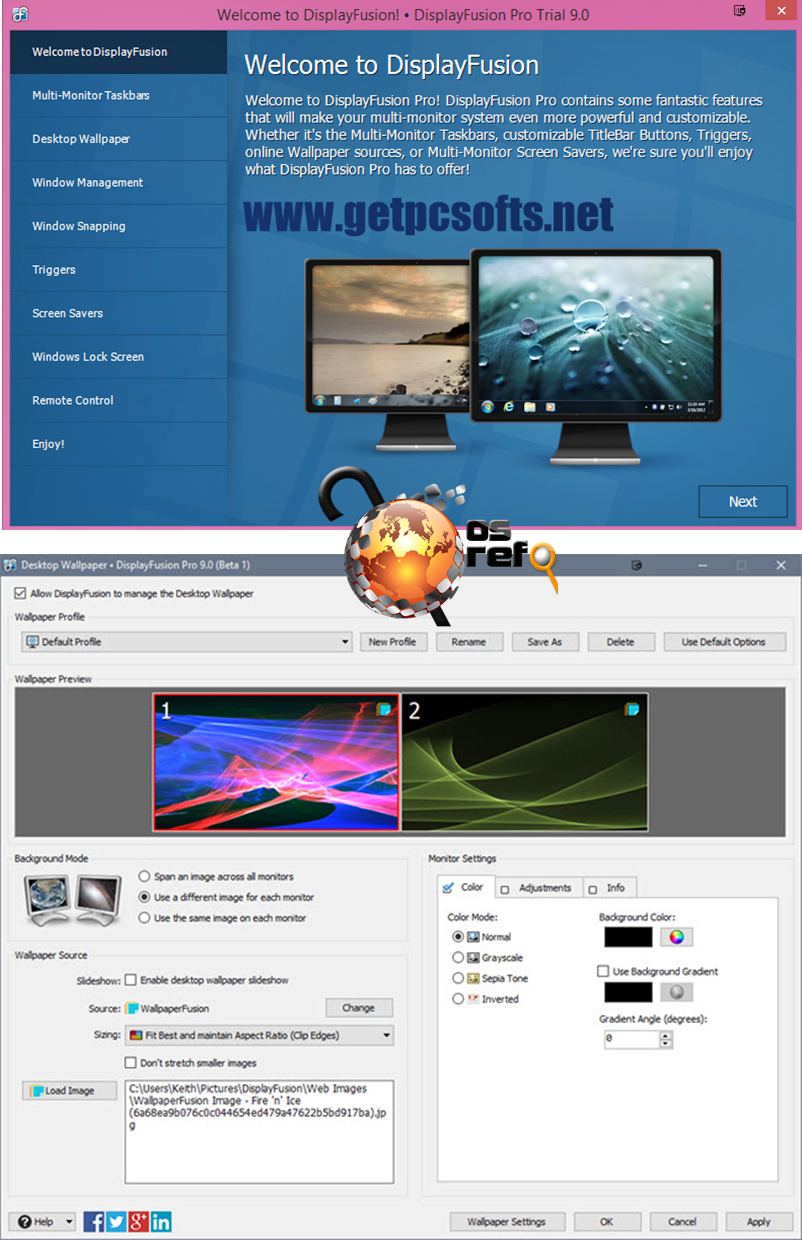Enable desktop wallpaper slideshow checkbox
Viewport: 802px width, 1240px height.
[131, 980]
